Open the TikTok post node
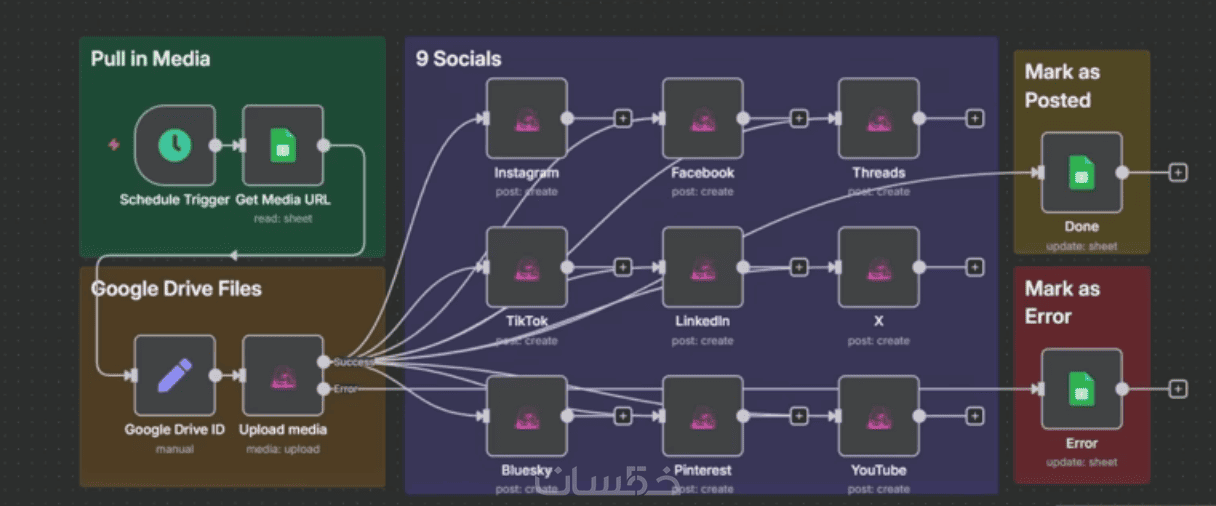 [x=527, y=267]
